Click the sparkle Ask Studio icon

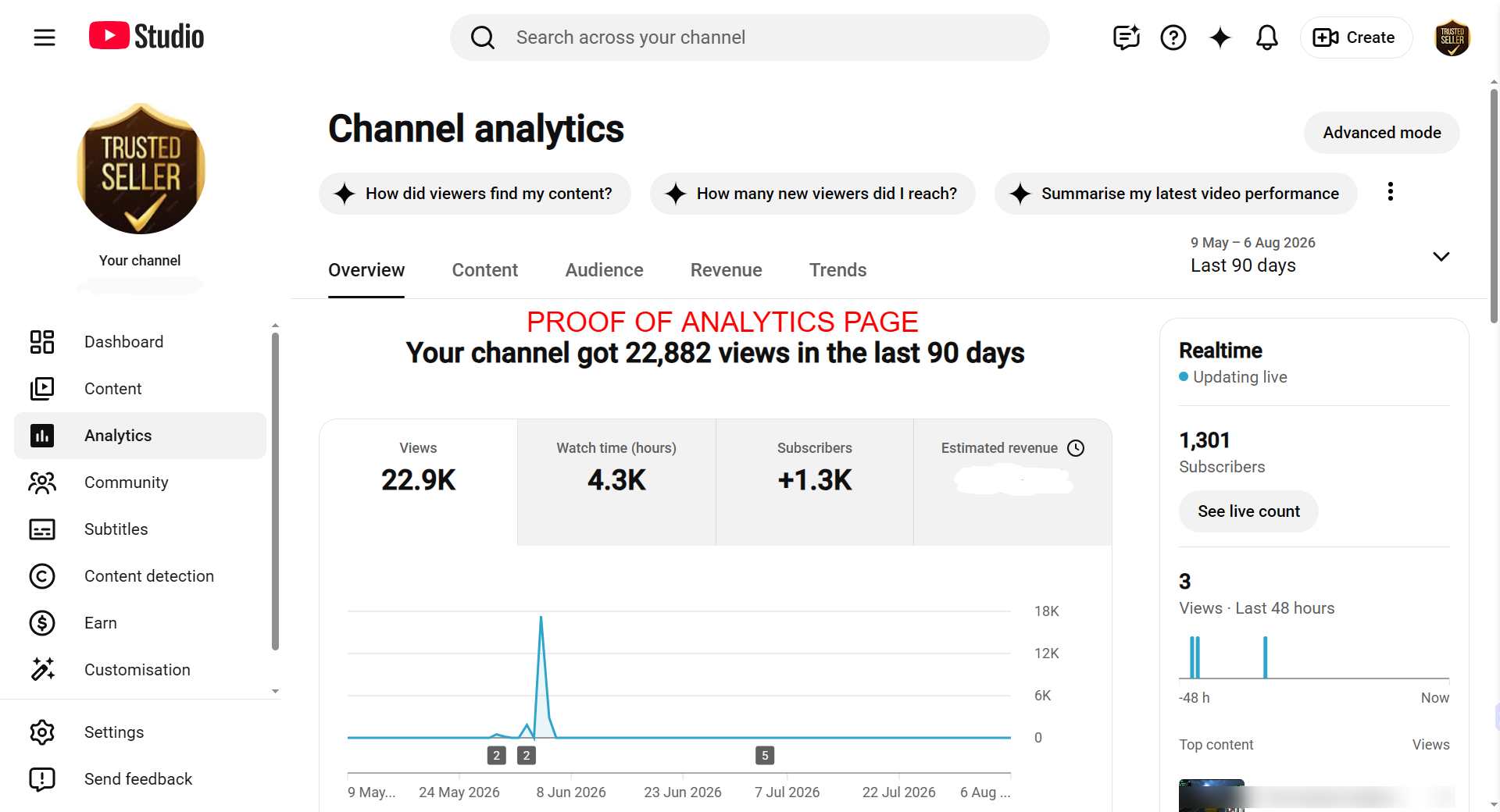point(1220,37)
